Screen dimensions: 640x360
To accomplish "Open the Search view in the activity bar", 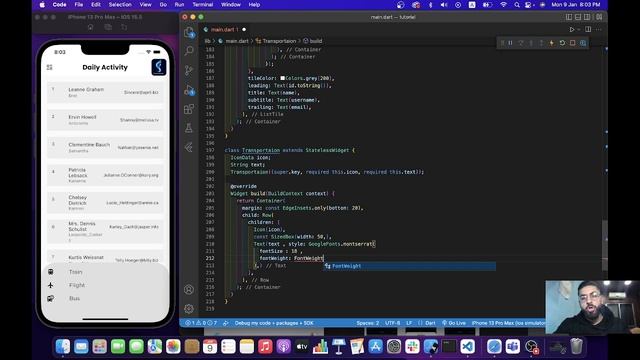I will (x=189, y=51).
